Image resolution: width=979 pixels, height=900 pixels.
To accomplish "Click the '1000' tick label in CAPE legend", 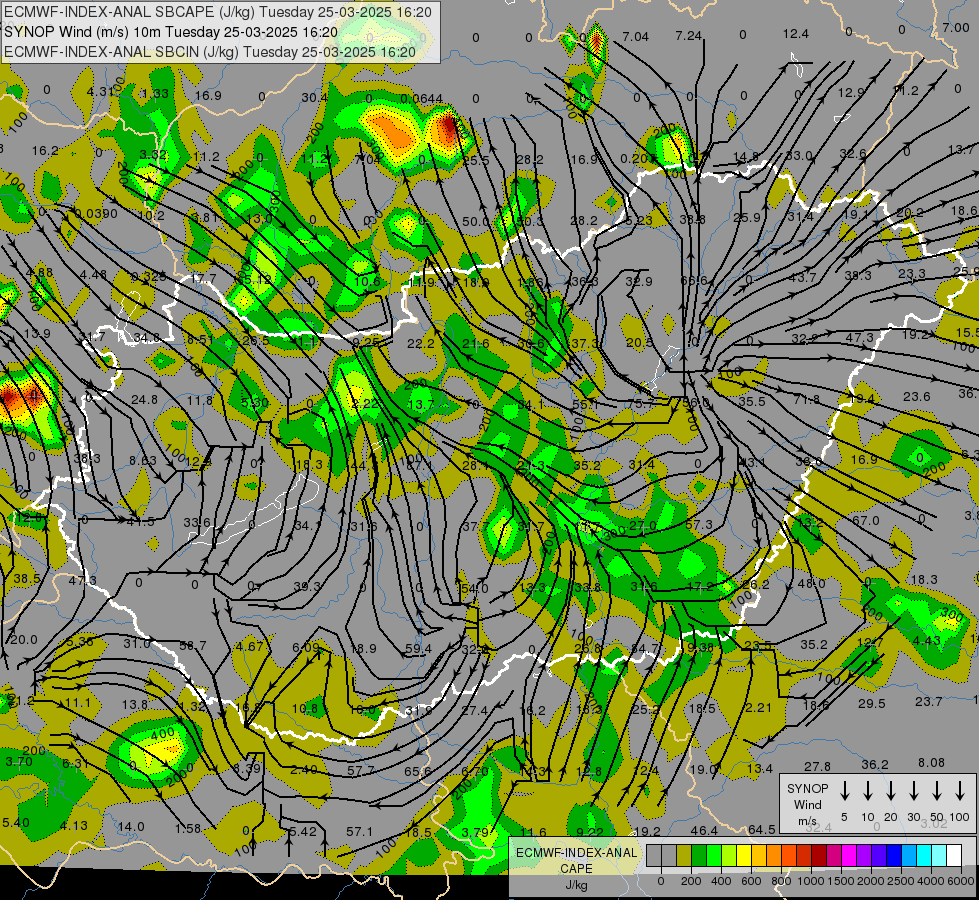I will tap(810, 881).
